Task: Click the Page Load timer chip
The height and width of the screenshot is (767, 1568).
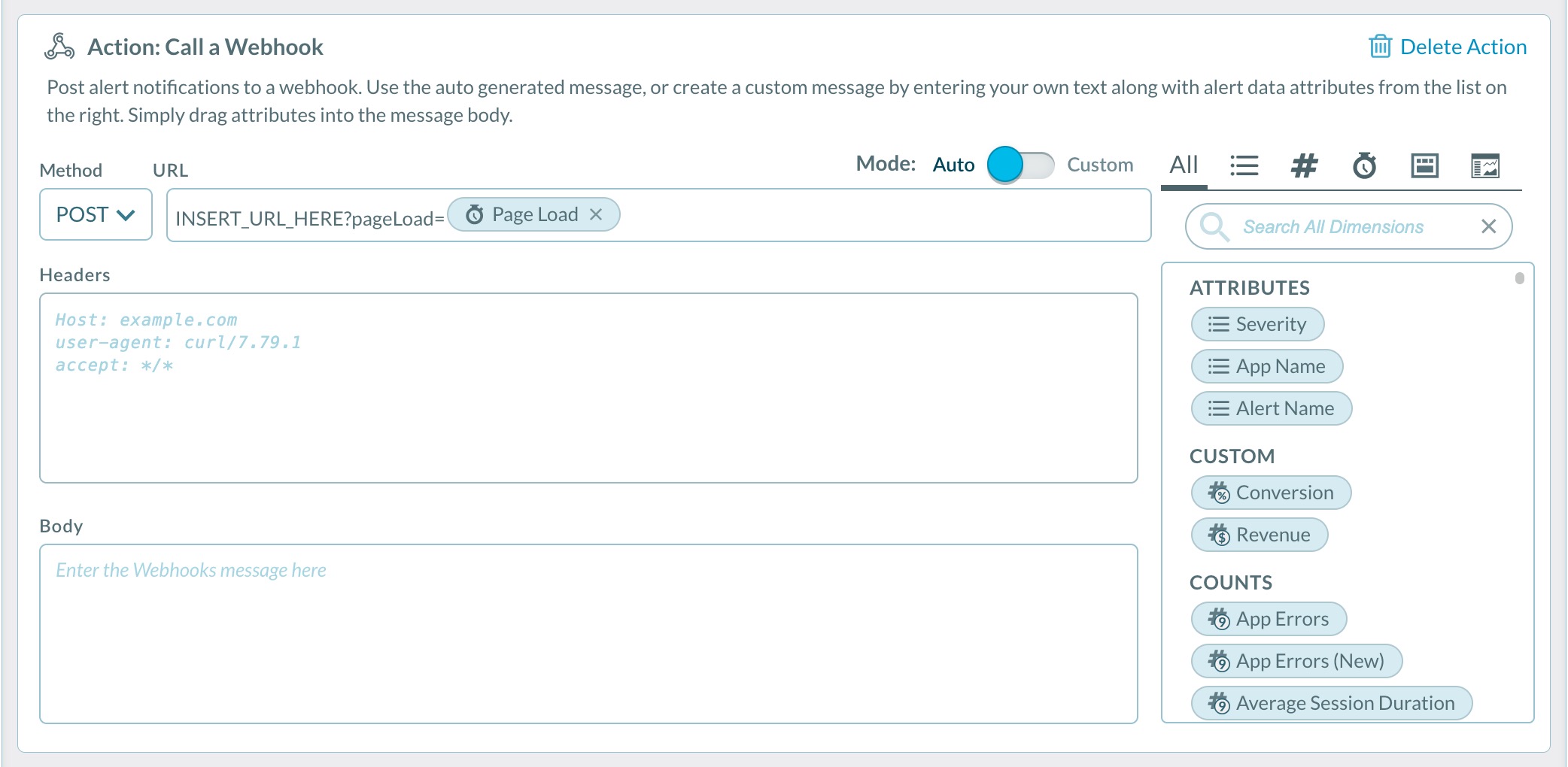Action: 533,214
